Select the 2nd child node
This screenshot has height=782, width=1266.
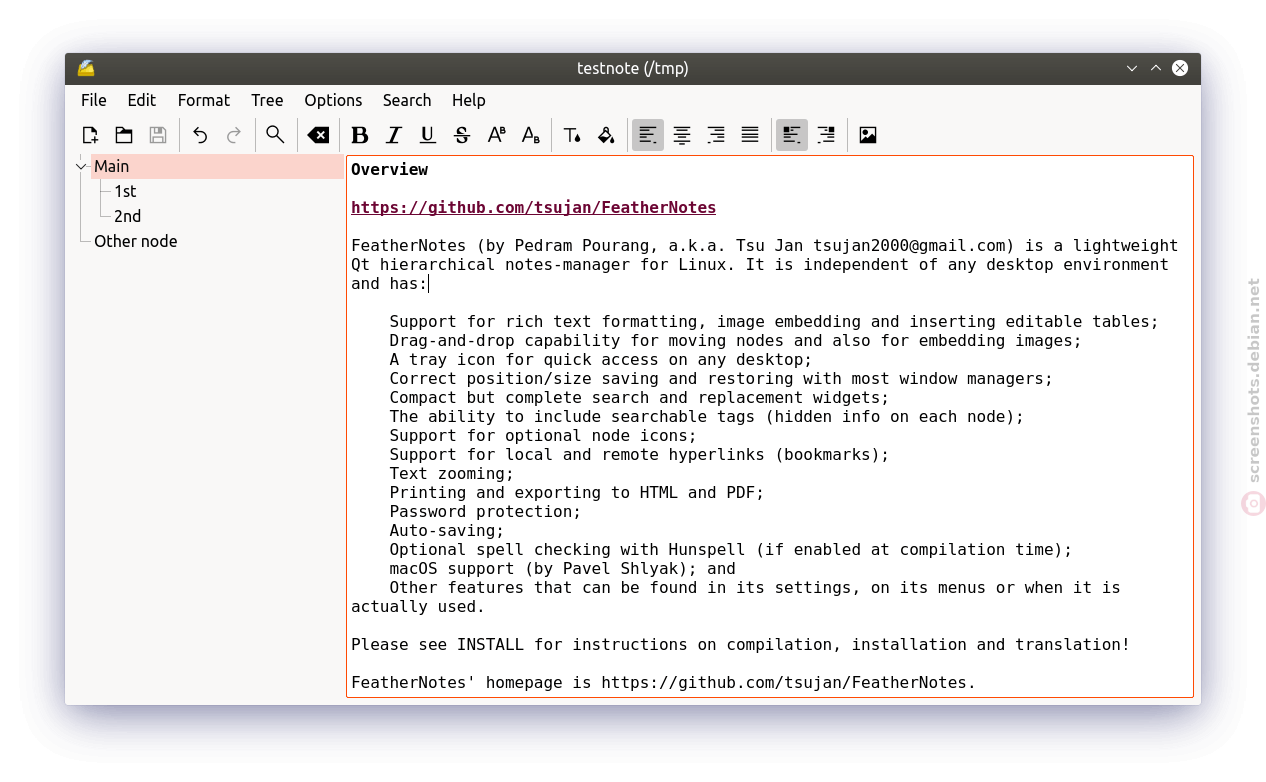[127, 216]
